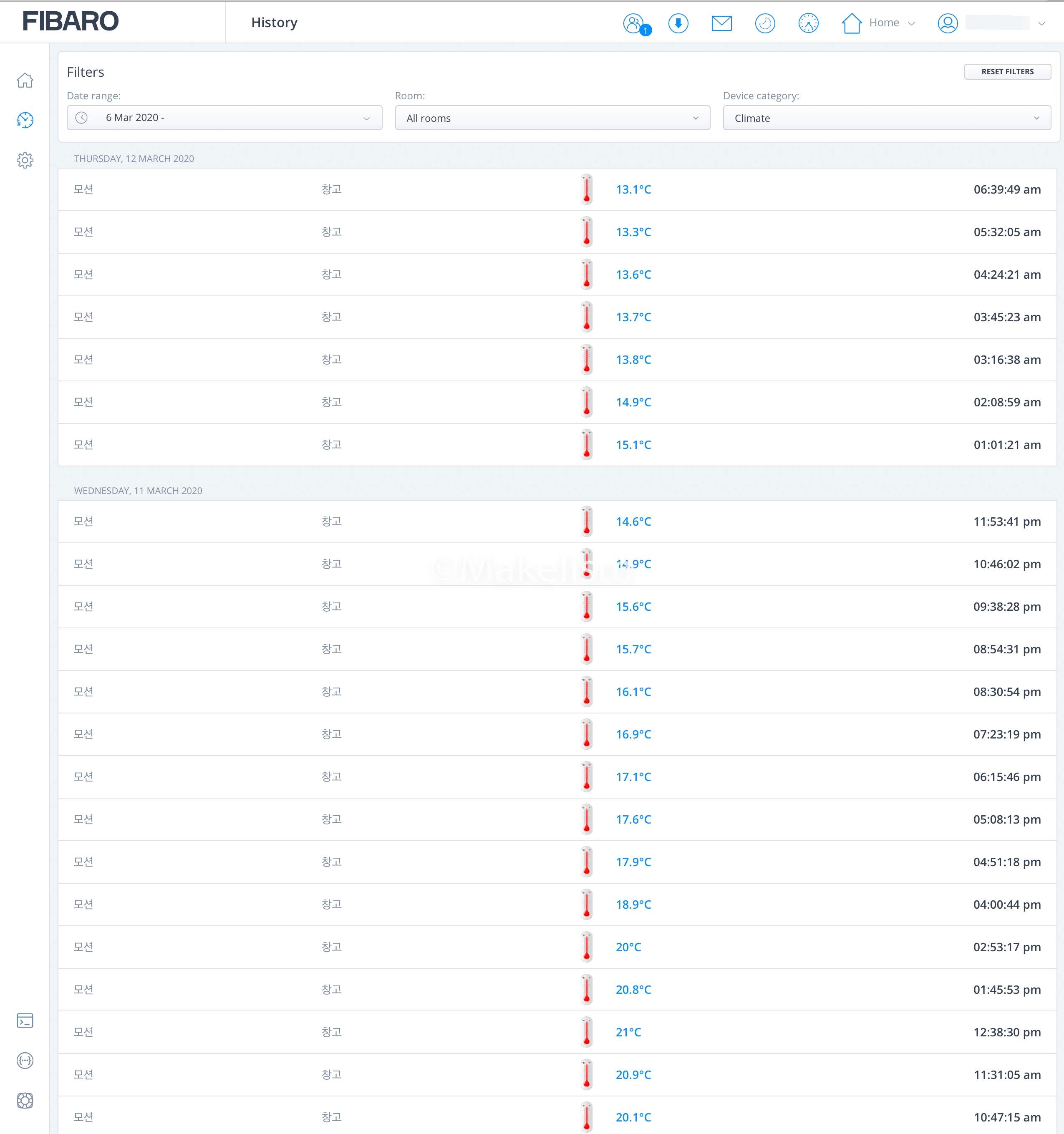The height and width of the screenshot is (1134, 1064).
Task: Open the History clock icon in sidebar
Action: point(25,120)
